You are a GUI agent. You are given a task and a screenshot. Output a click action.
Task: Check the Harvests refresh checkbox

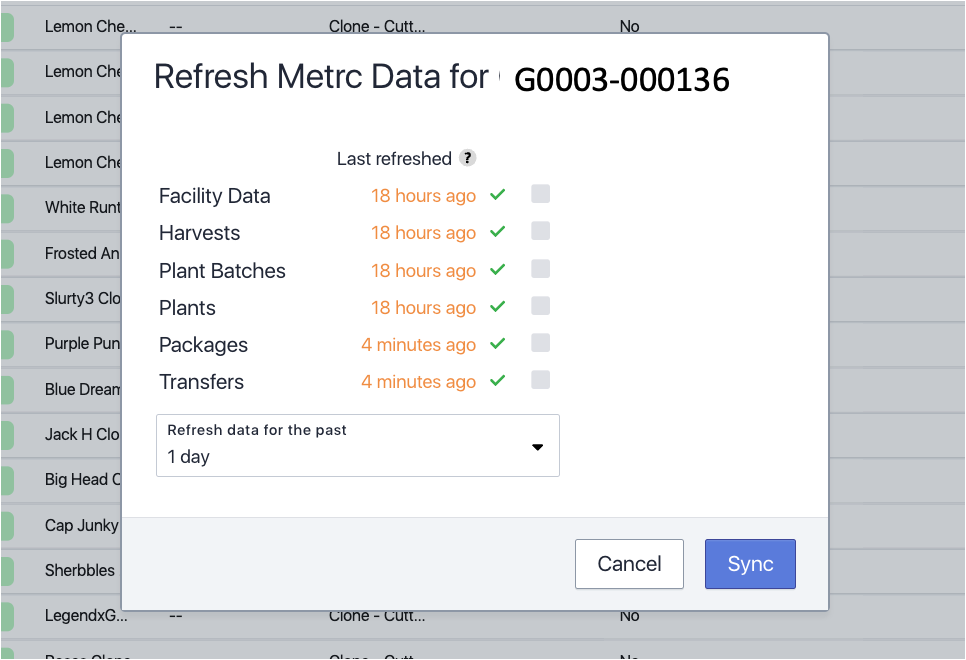pos(541,231)
